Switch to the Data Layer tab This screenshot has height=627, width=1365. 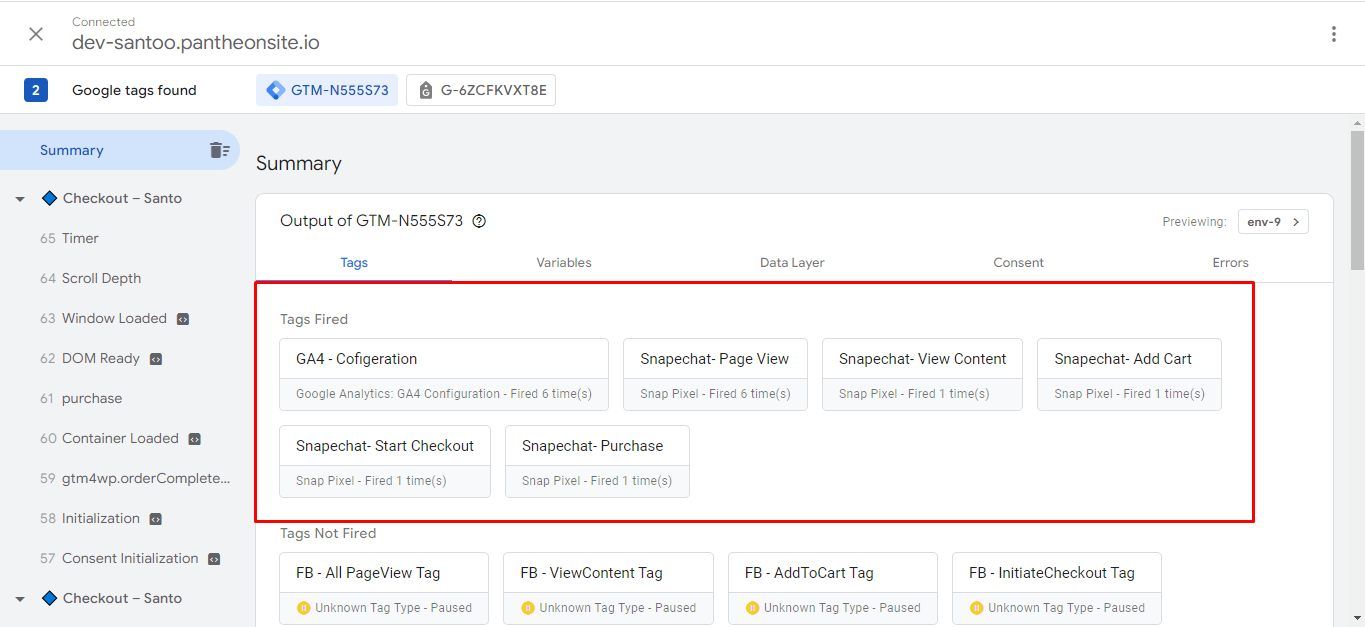tap(792, 262)
